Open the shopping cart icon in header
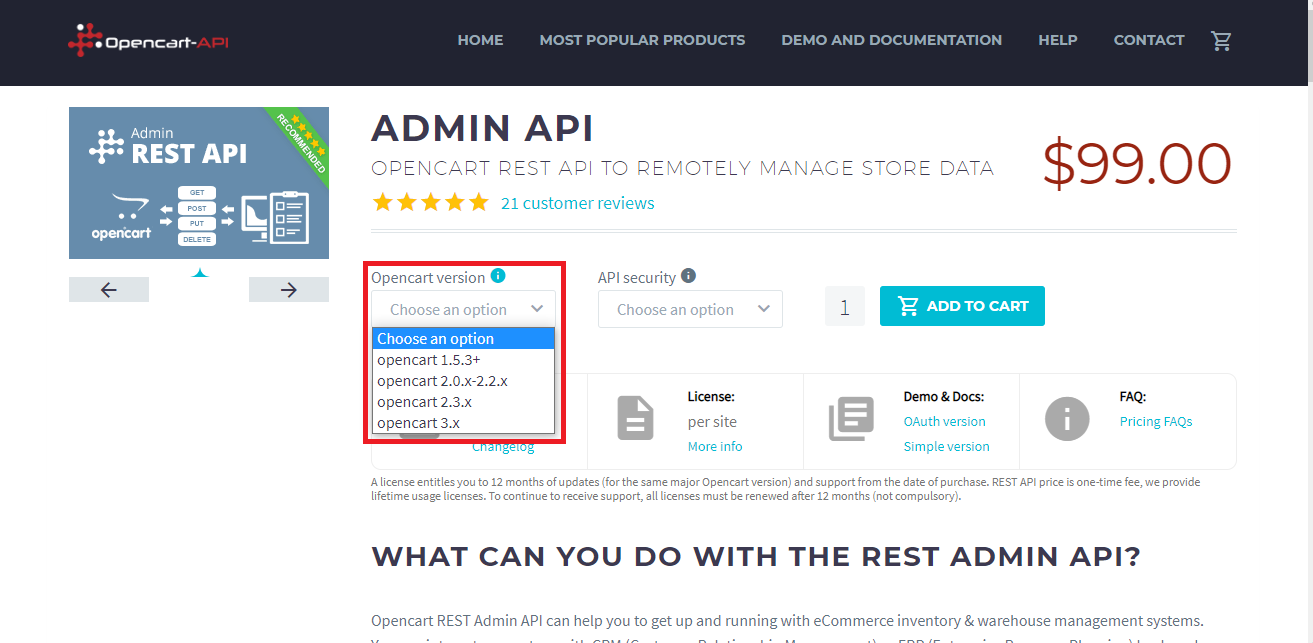Screen dimensions: 1313x643 pyautogui.click(x=1221, y=41)
